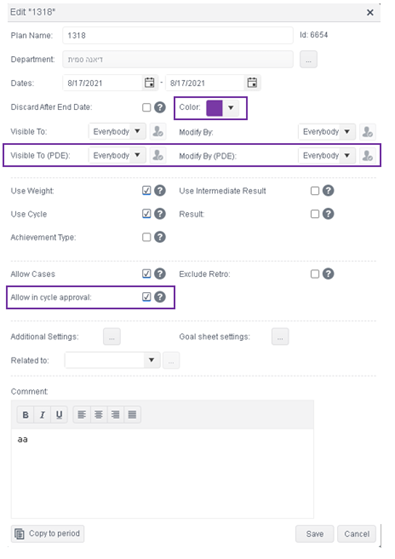Open the start date calendar picker

tap(149, 83)
